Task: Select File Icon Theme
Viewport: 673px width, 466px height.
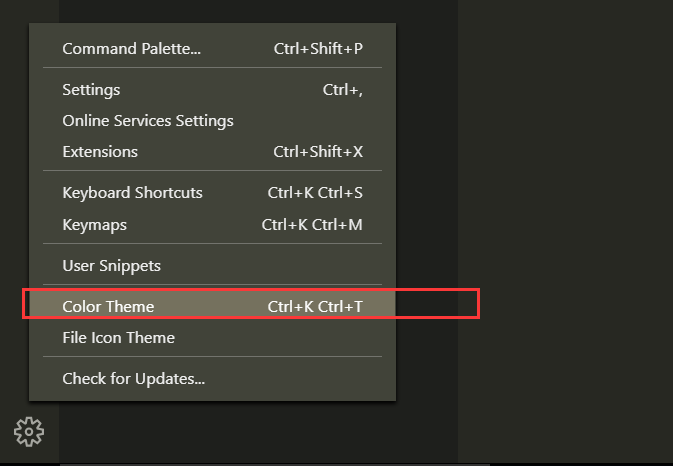Action: click(x=118, y=338)
